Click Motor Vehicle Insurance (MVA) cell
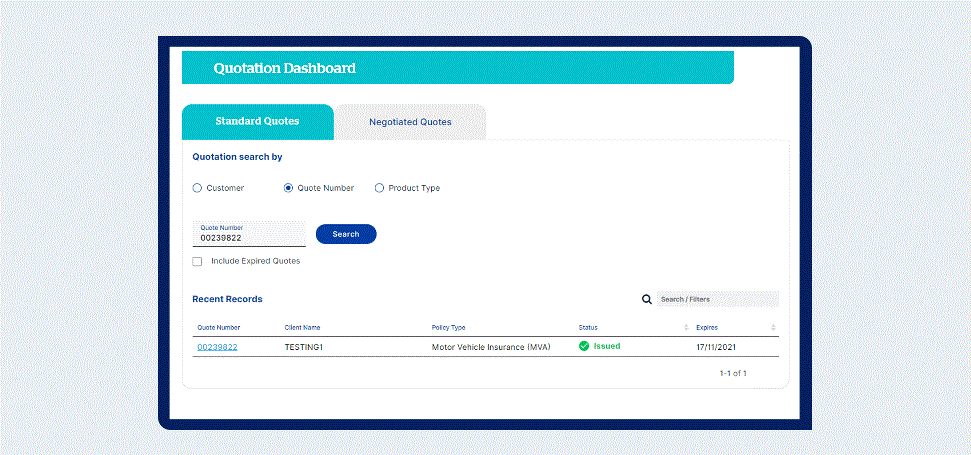 491,347
